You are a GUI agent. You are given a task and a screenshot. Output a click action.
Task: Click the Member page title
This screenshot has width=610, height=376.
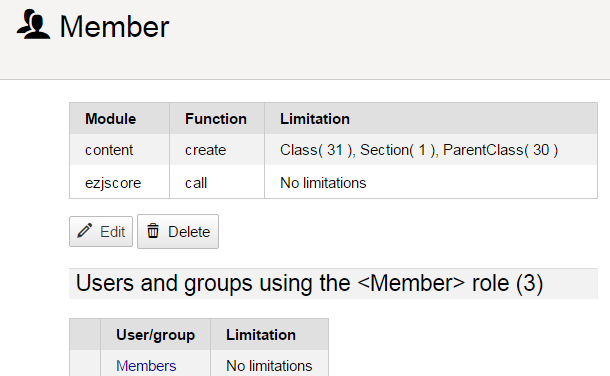114,26
